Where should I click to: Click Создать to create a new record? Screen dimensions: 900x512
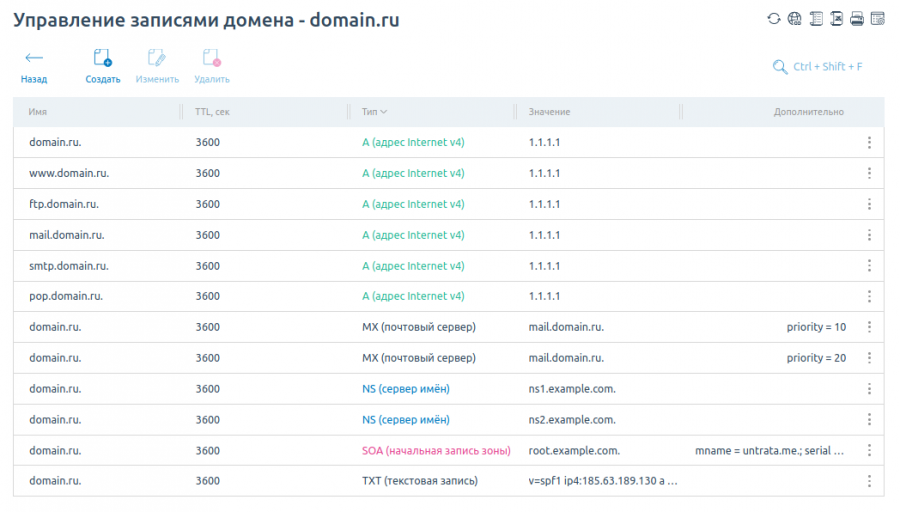click(103, 66)
